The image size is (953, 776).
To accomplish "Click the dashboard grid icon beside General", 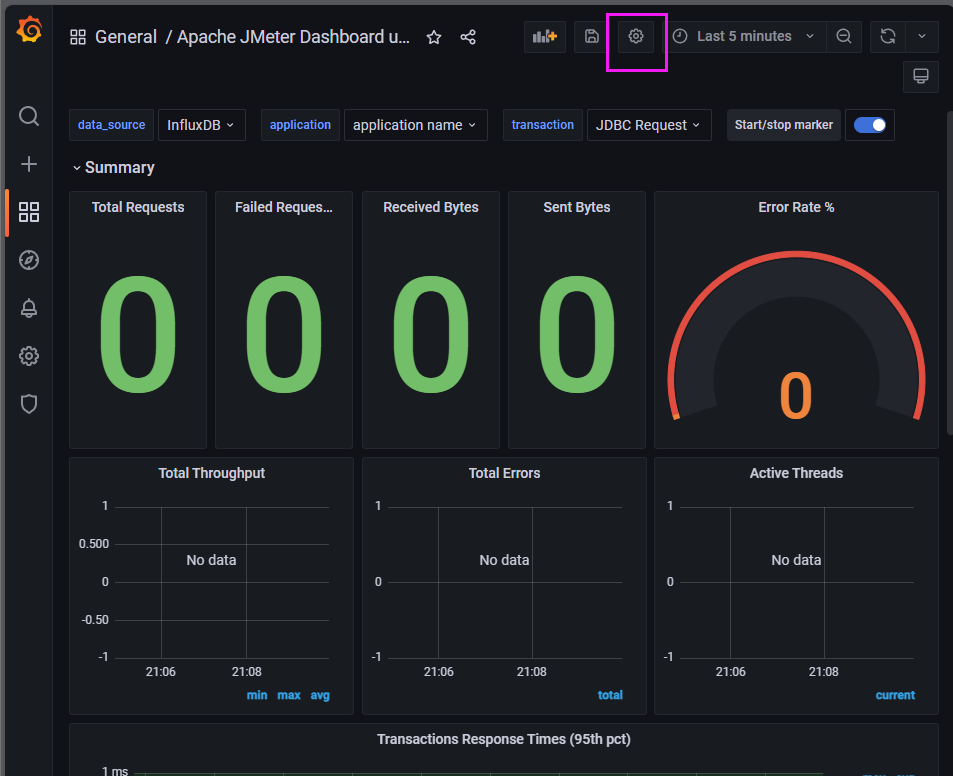I will pos(78,37).
